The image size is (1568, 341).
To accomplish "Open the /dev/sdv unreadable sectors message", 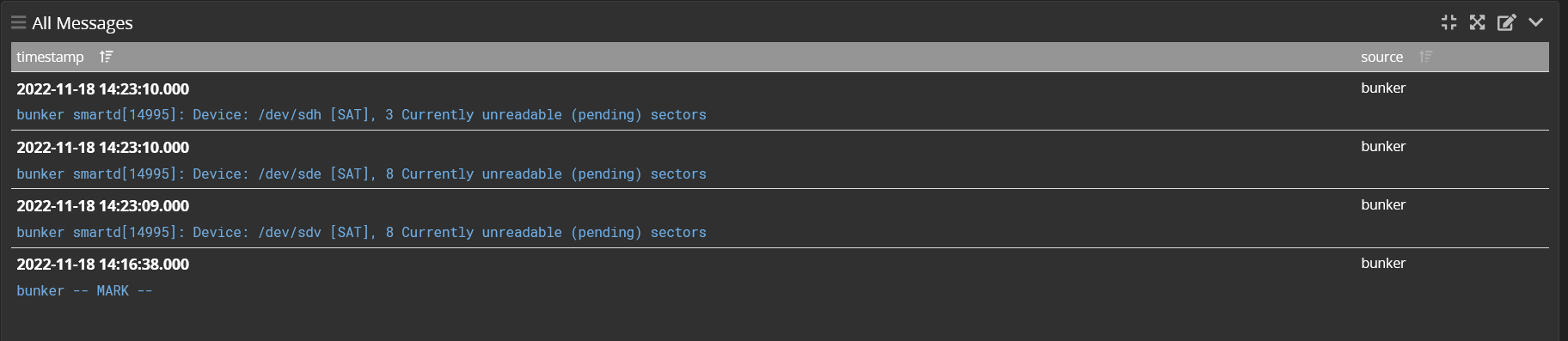I will point(361,232).
